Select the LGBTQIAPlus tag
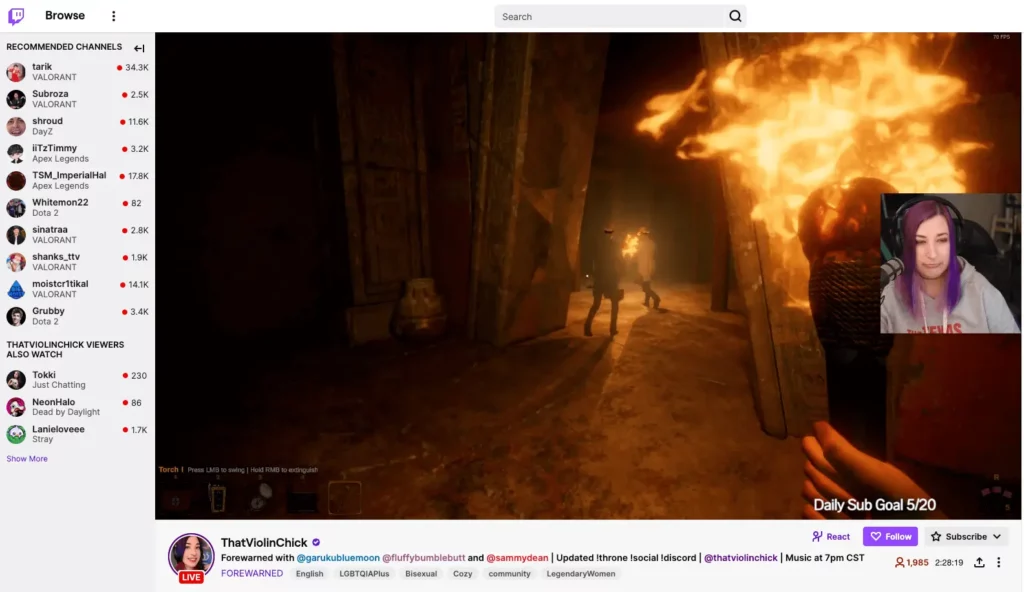The height and width of the screenshot is (592, 1024). point(364,574)
